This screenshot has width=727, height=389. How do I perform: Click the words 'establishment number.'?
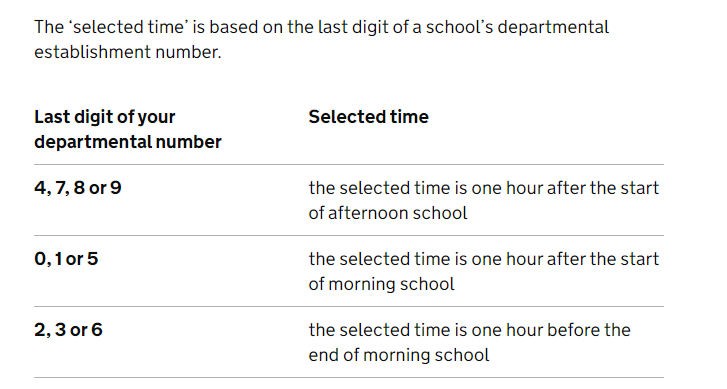128,52
